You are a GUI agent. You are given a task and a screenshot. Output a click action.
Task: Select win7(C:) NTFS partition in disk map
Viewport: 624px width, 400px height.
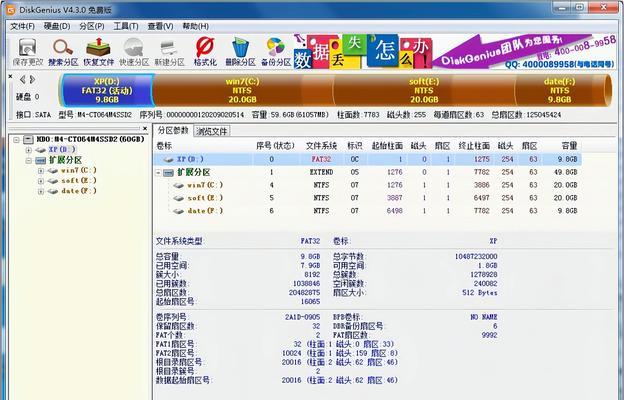click(x=242, y=90)
